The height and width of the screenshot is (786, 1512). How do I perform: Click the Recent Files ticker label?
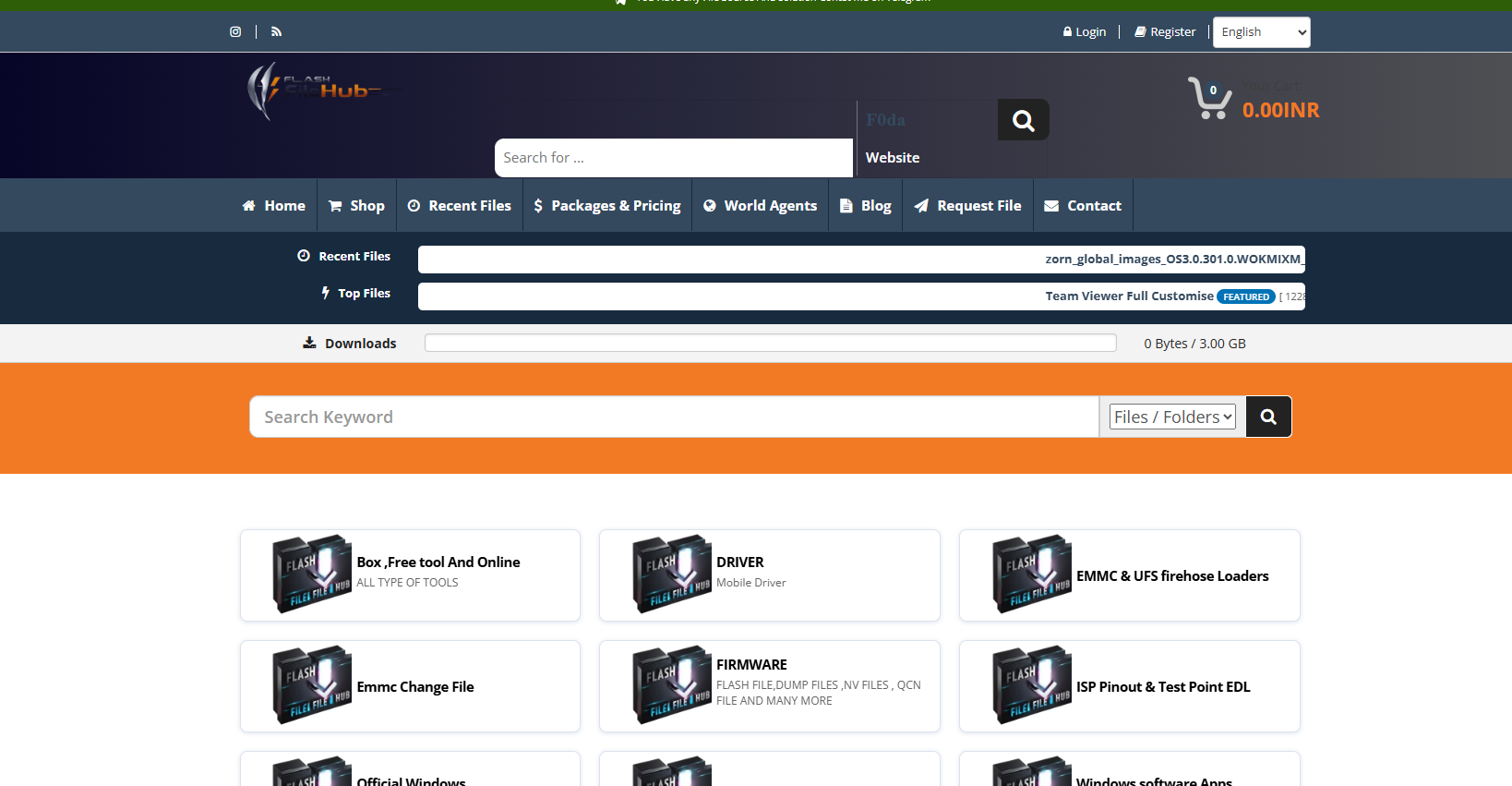(354, 256)
